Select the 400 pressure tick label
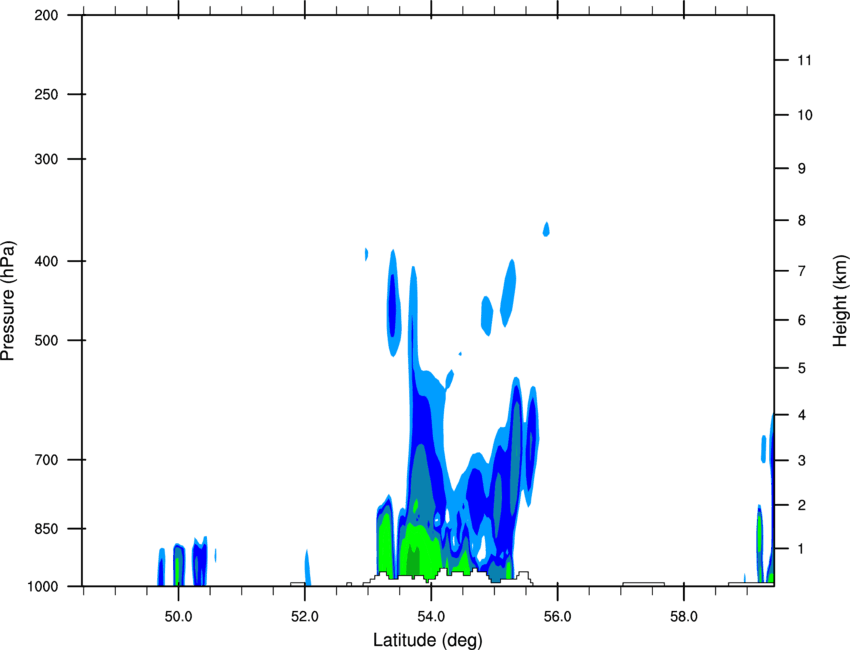850x650 pixels. (x=46, y=261)
